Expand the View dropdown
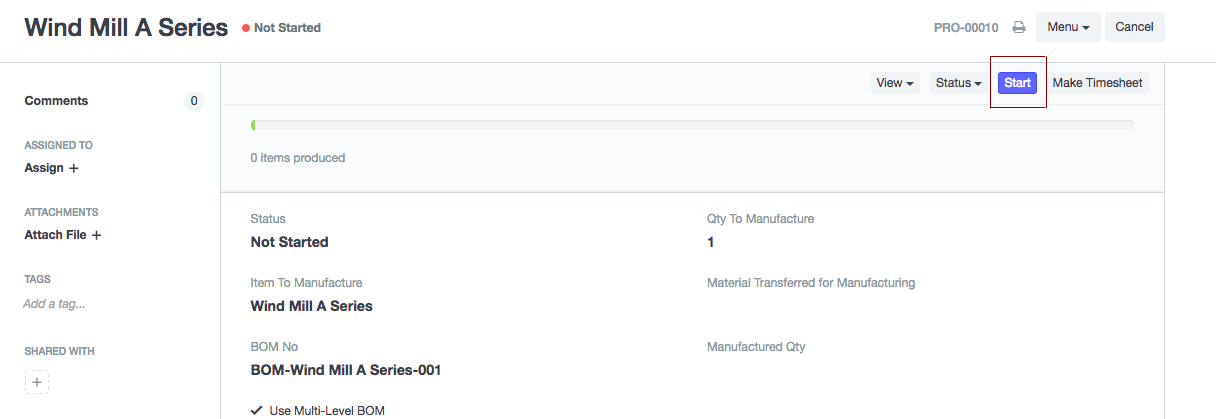Image resolution: width=1216 pixels, height=419 pixels. (895, 83)
